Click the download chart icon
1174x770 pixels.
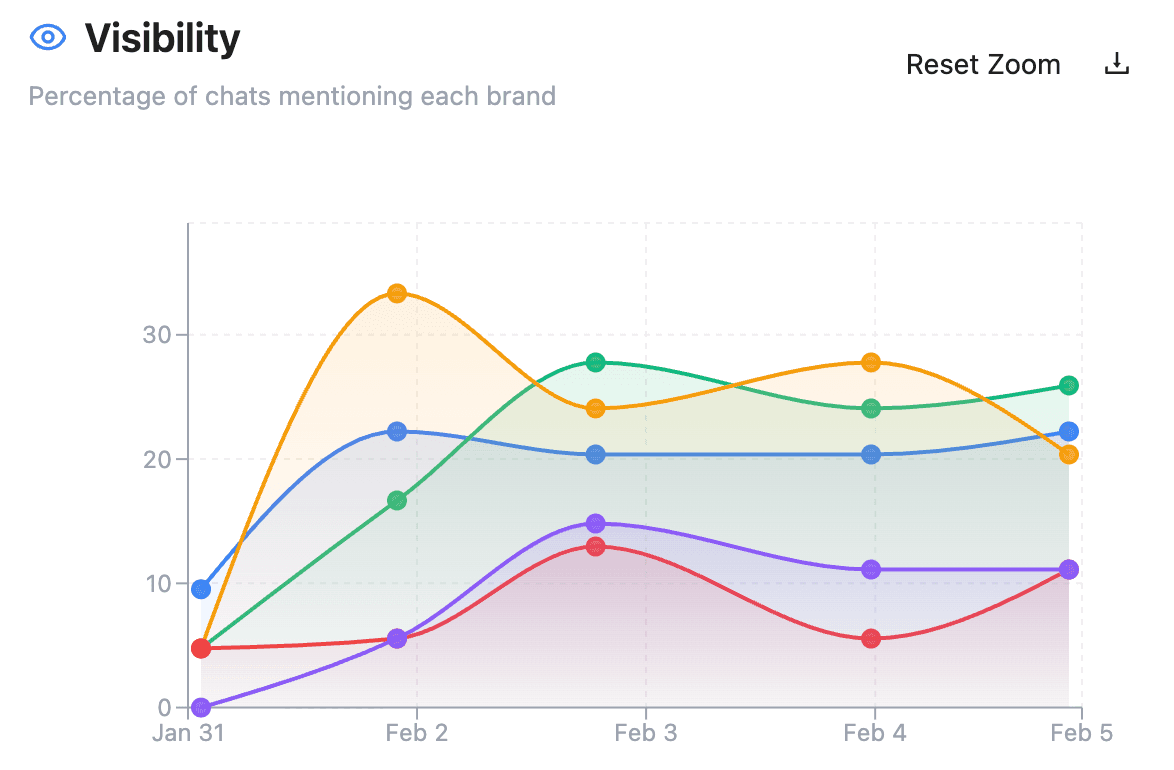click(x=1116, y=64)
